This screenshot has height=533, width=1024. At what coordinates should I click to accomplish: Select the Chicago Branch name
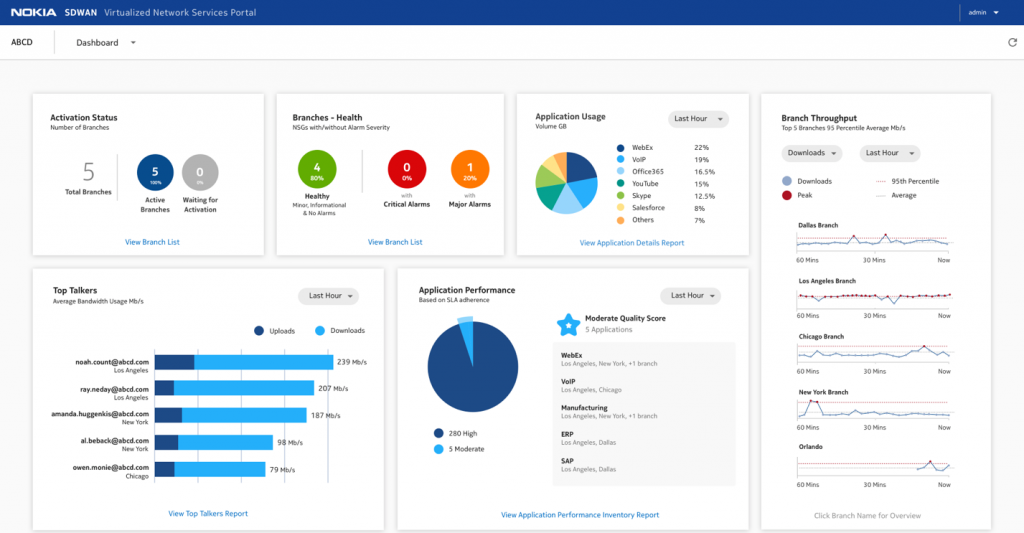[821, 336]
